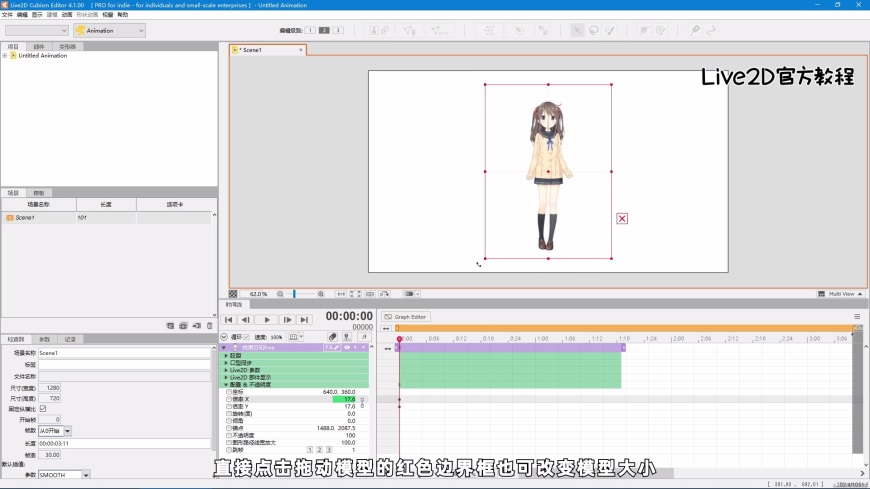Toggle keyframe box for 锚点 row
The width and height of the screenshot is (870, 489).
click(x=229, y=428)
